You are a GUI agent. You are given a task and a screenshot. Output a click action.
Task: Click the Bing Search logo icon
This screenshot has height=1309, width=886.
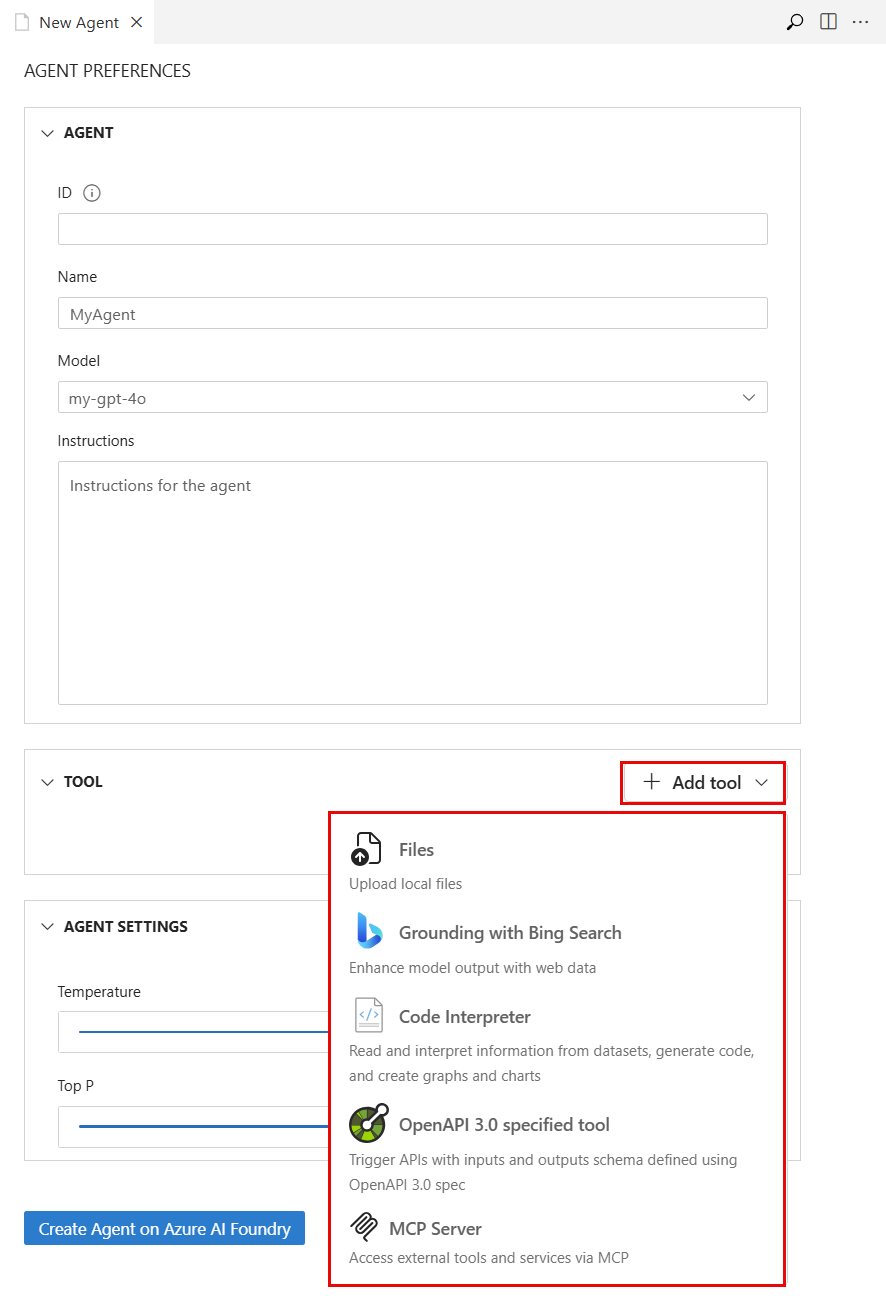coord(368,932)
